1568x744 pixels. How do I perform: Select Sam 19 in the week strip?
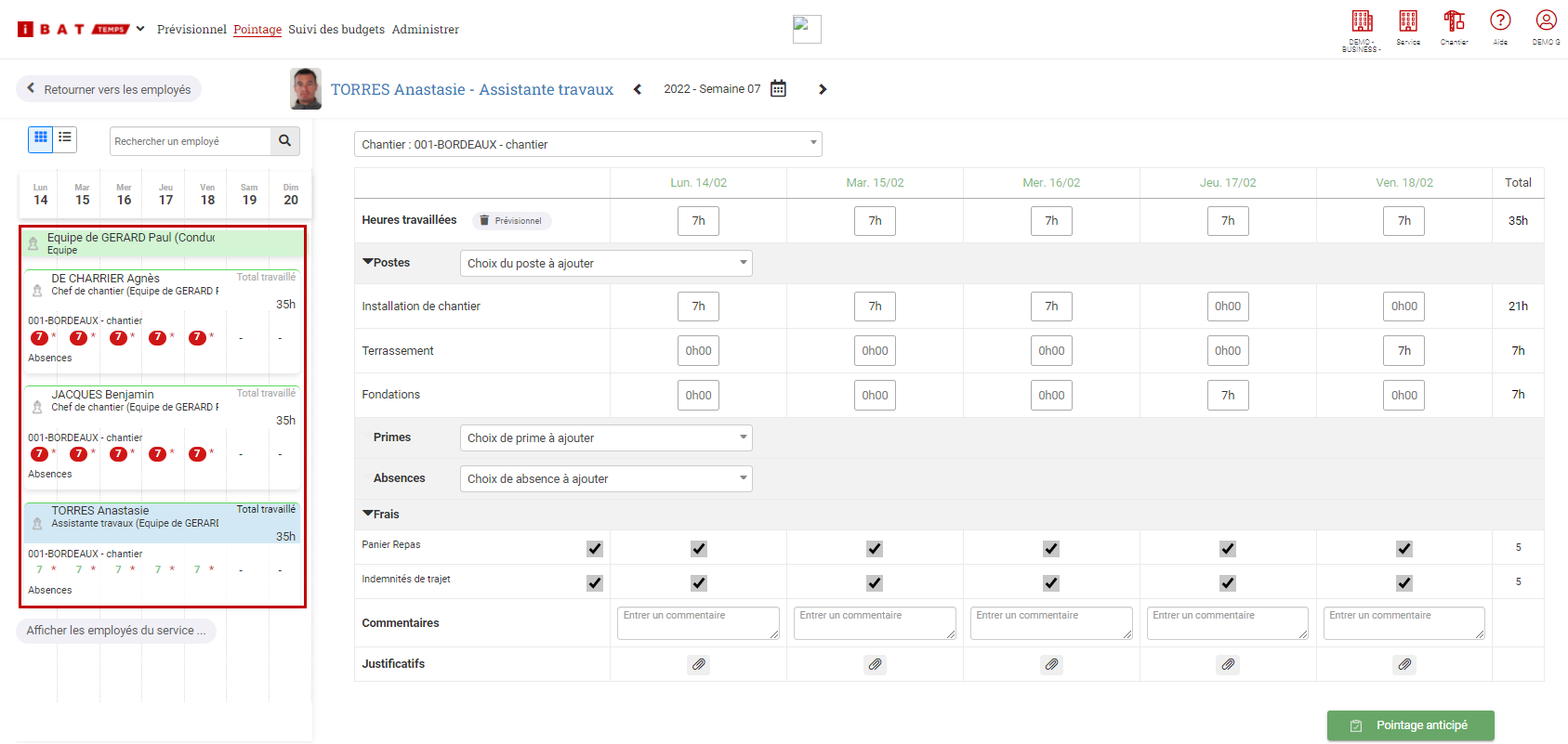point(249,194)
